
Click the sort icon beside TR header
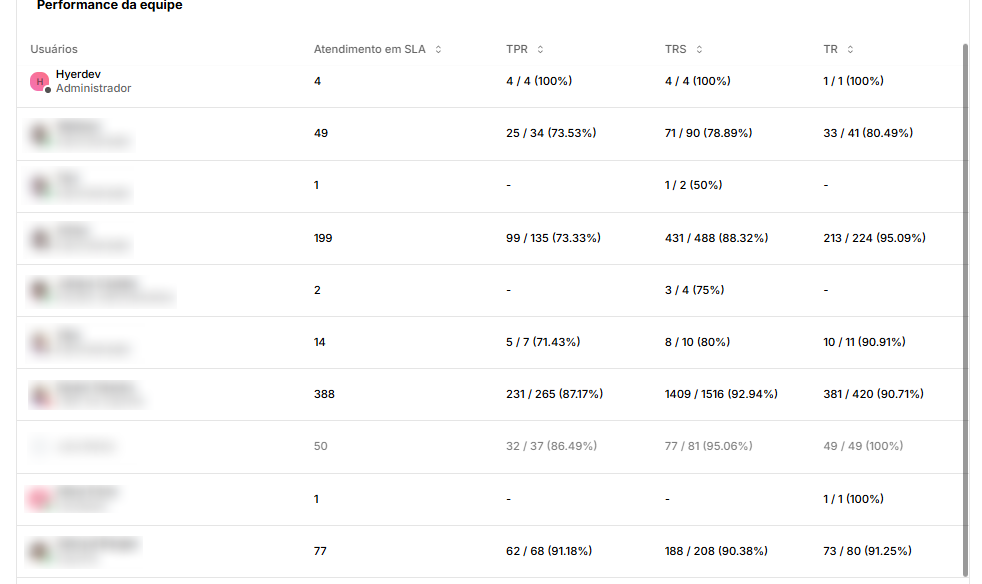[x=850, y=49]
